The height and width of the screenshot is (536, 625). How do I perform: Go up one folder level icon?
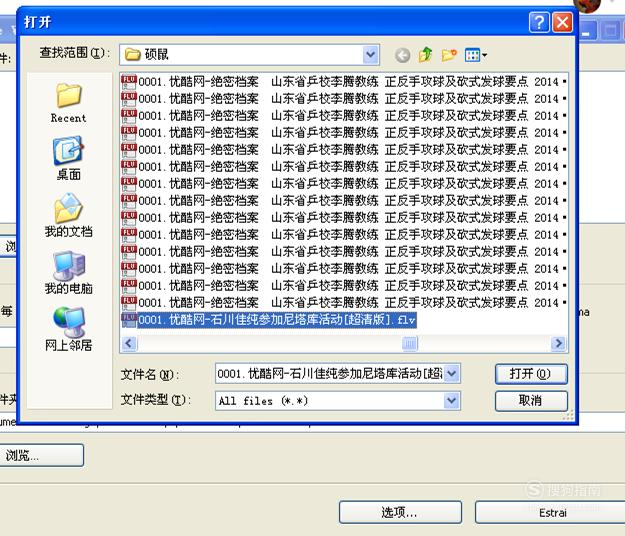(x=426, y=55)
